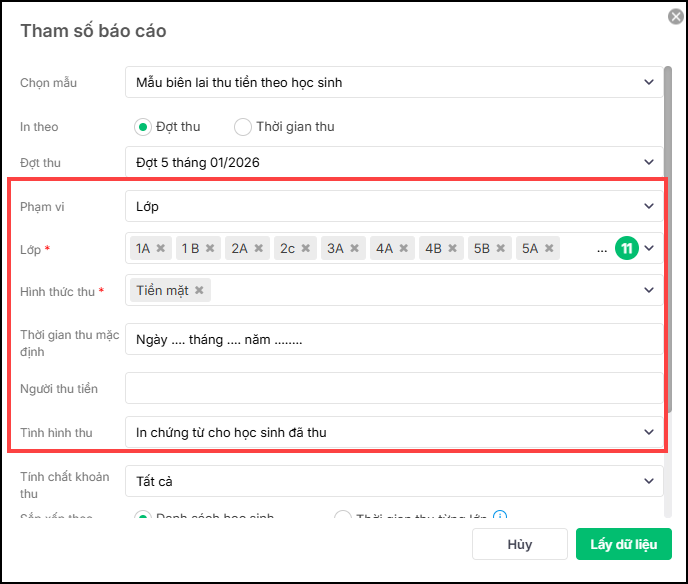Remove the 2c class tag
This screenshot has width=688, height=584.
[306, 248]
